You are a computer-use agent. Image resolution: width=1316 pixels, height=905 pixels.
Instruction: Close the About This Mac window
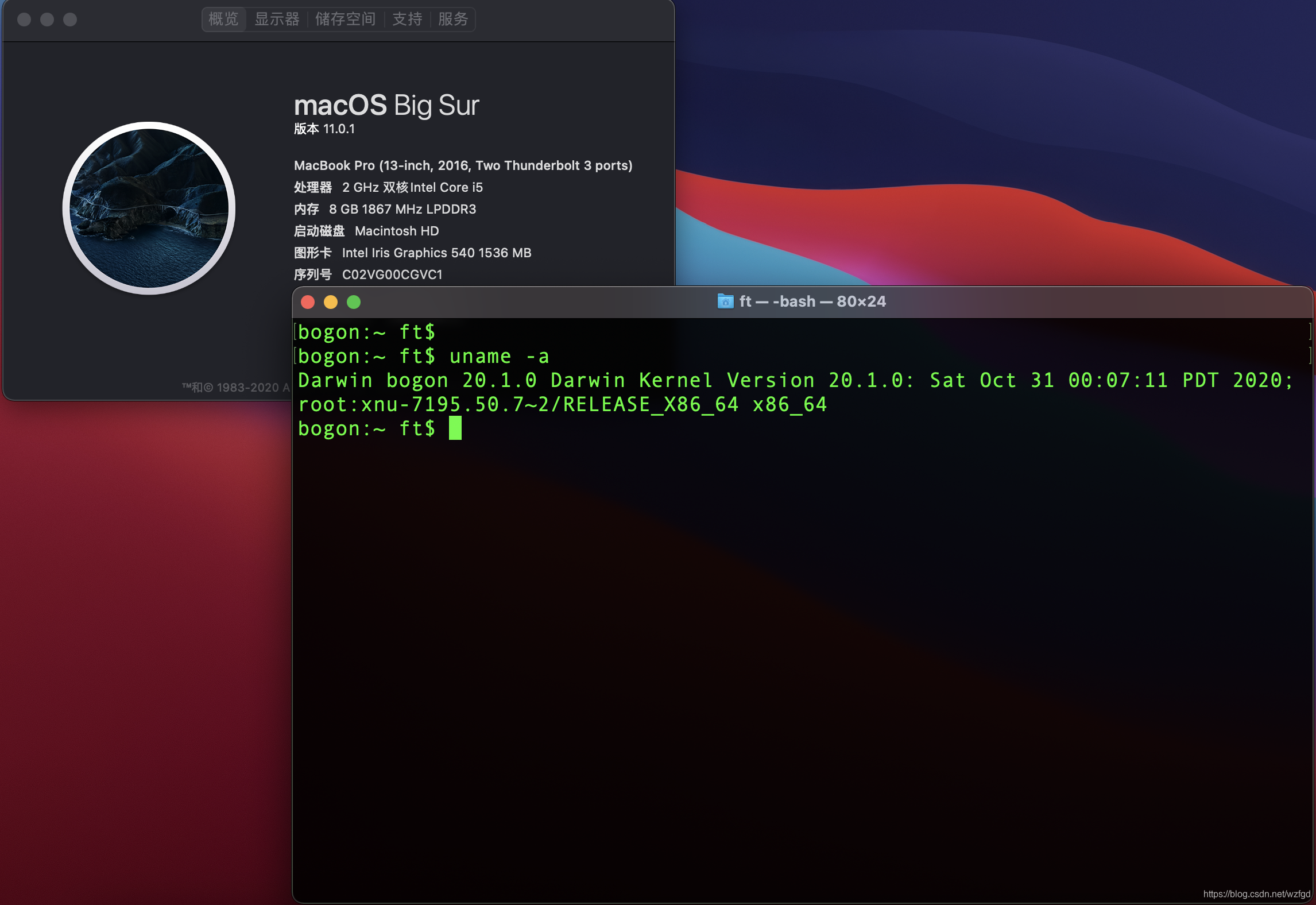click(x=24, y=20)
